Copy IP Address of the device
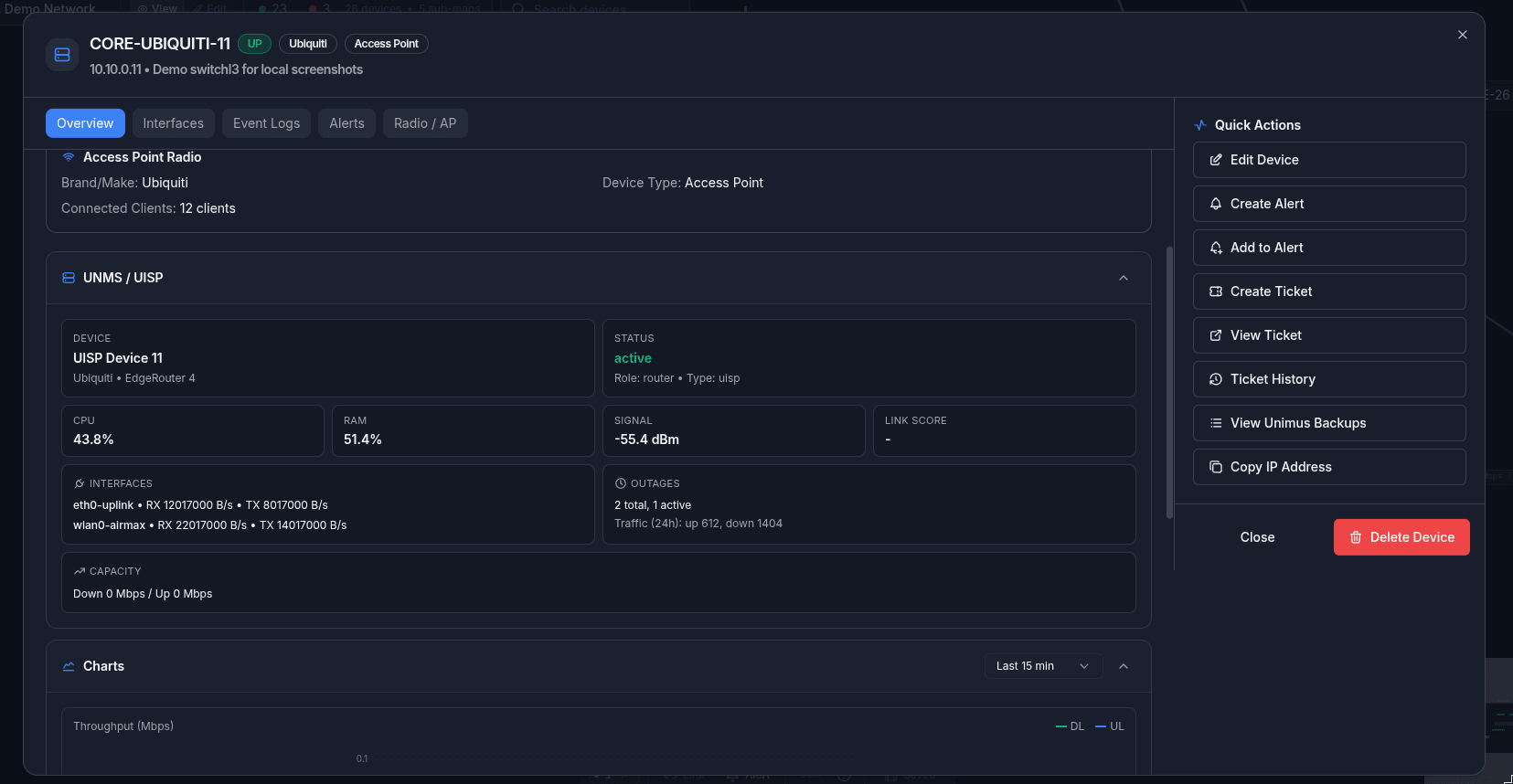 1329,467
